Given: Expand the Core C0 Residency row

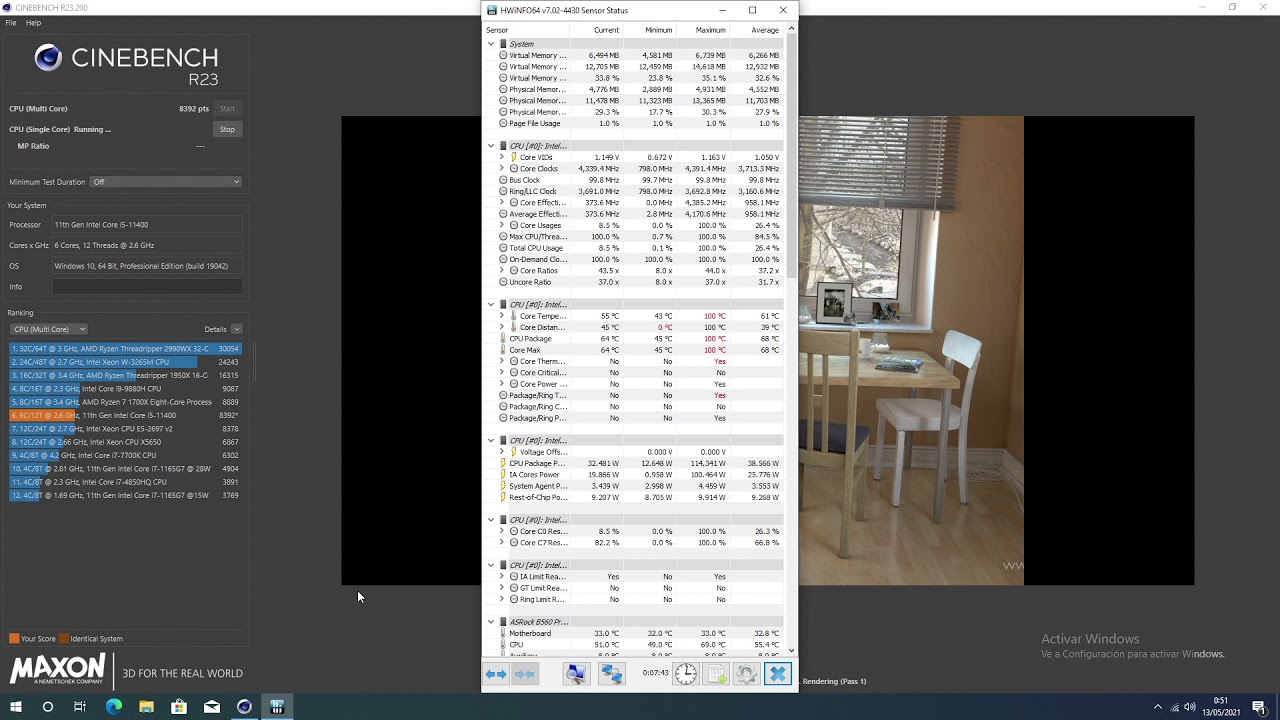Looking at the screenshot, I should pos(502,531).
